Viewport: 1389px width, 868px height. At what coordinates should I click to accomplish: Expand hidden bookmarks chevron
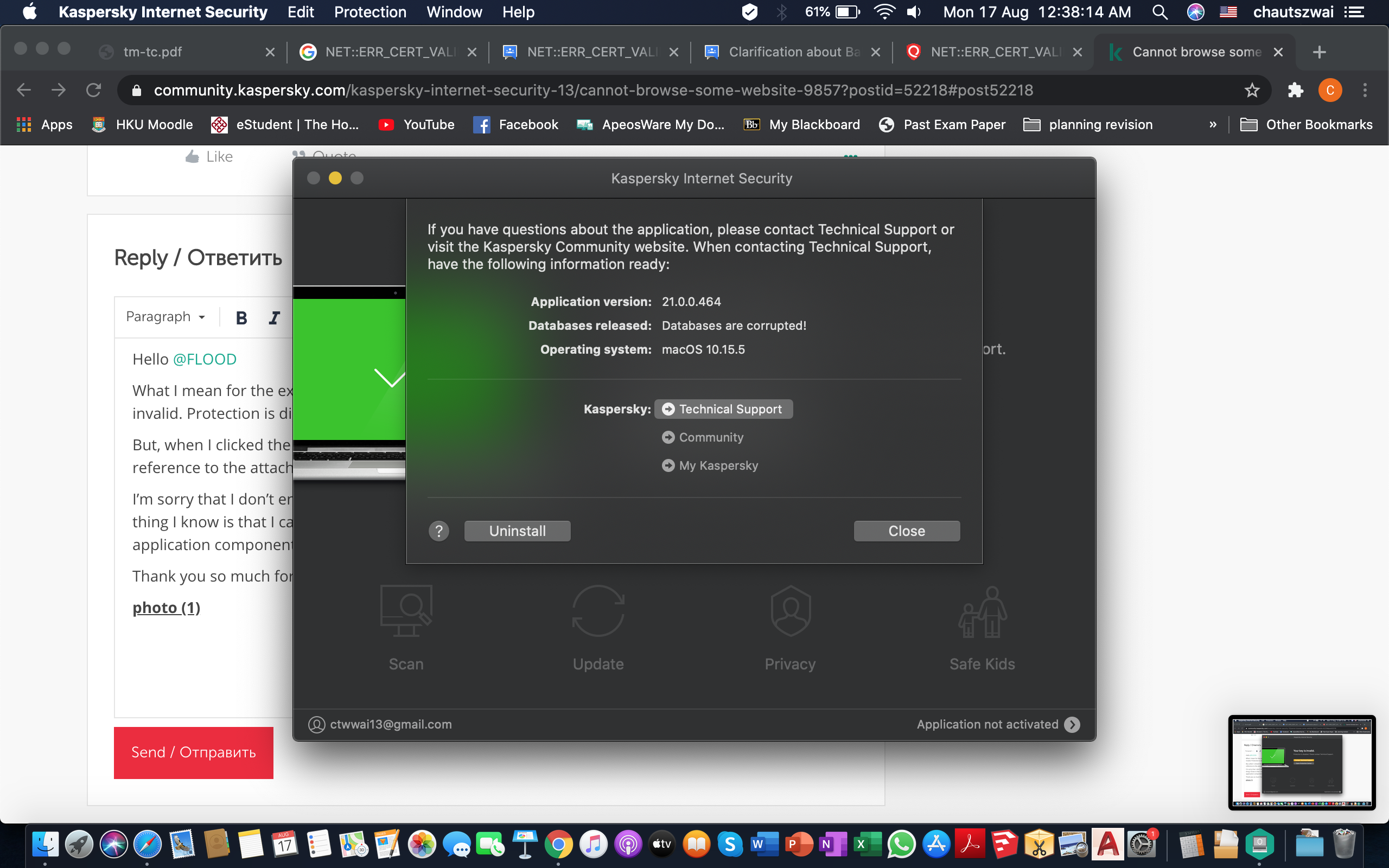pos(1213,125)
